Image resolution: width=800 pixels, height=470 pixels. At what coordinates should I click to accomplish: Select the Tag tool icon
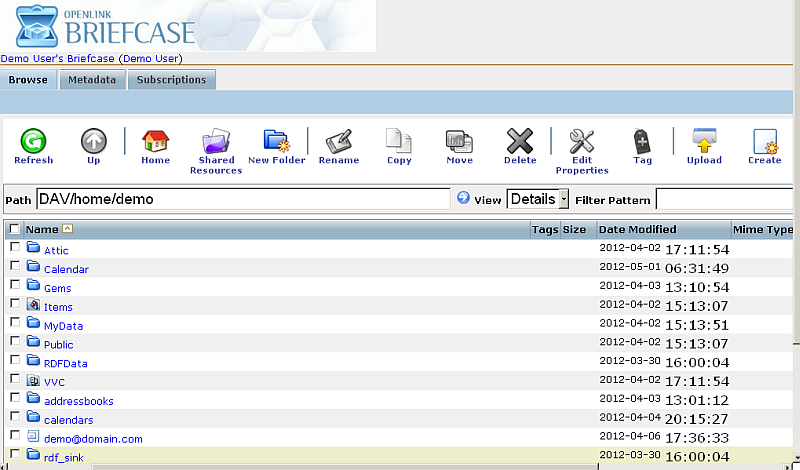pos(642,142)
